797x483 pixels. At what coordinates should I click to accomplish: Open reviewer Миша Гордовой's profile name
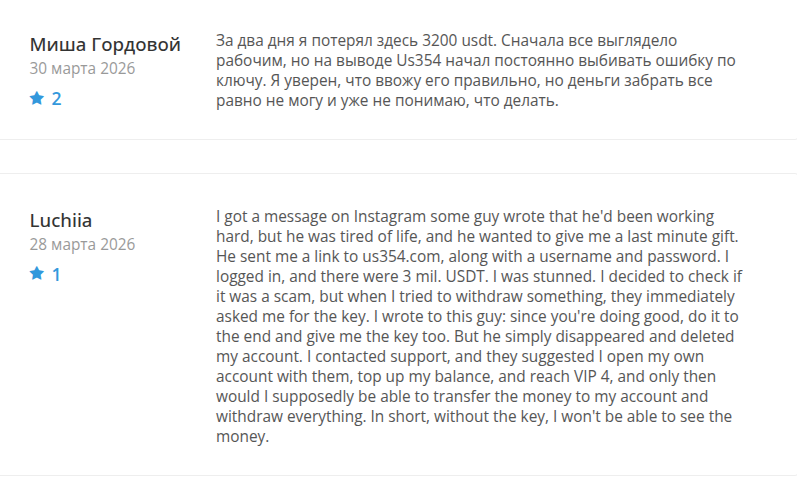105,45
